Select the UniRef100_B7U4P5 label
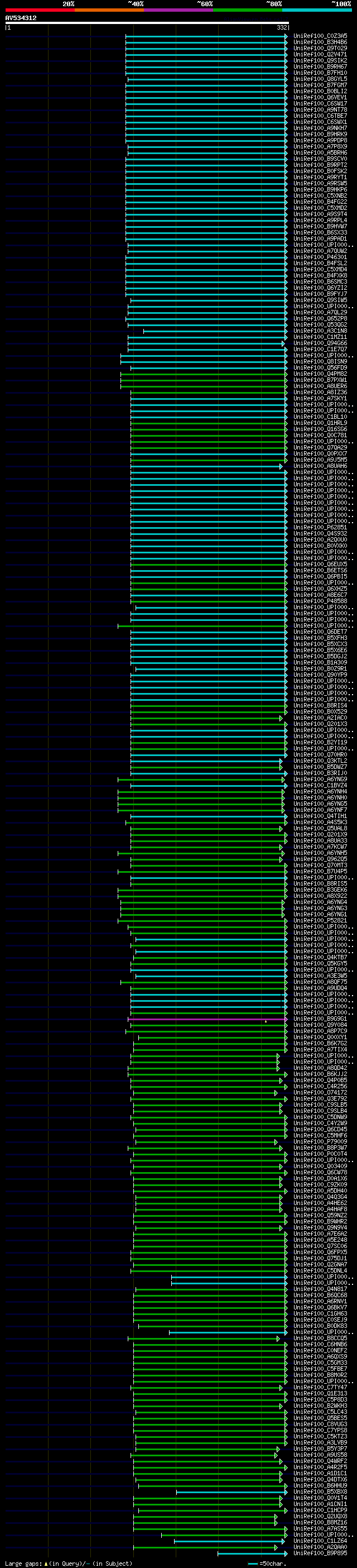 [x=321, y=872]
